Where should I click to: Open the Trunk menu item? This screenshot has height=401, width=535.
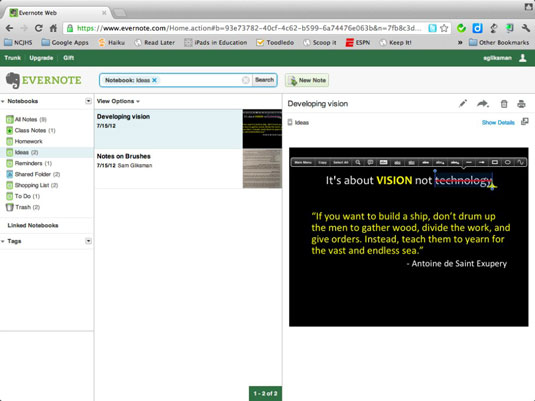click(x=13, y=58)
